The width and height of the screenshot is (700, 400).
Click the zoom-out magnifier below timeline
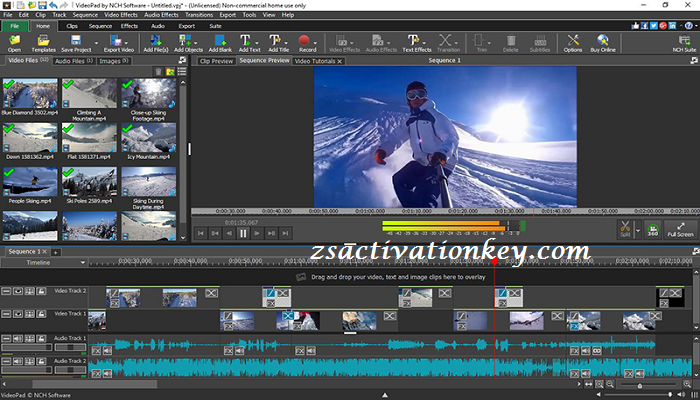pos(610,384)
